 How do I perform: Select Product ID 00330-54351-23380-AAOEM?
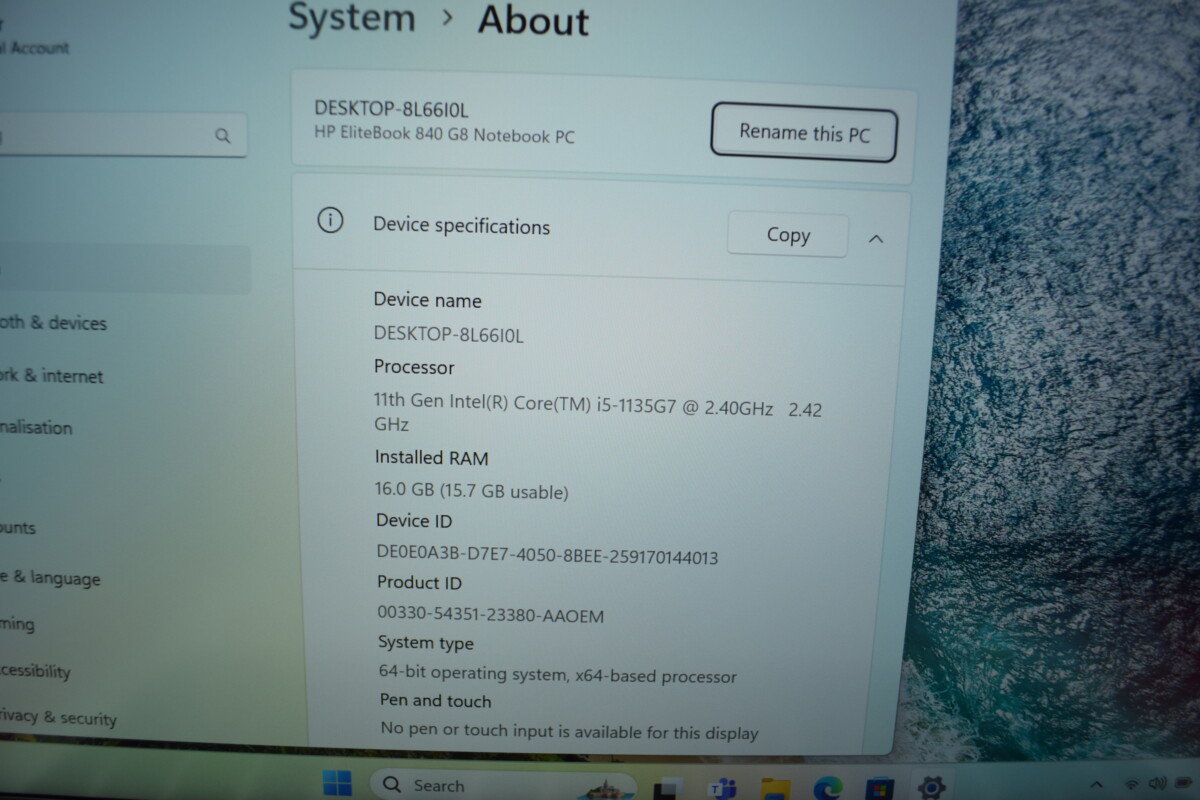coord(491,614)
